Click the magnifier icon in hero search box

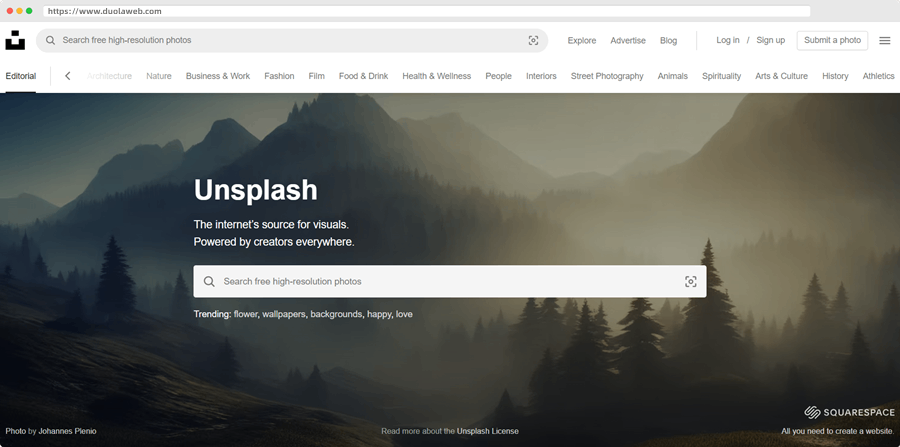pos(209,281)
